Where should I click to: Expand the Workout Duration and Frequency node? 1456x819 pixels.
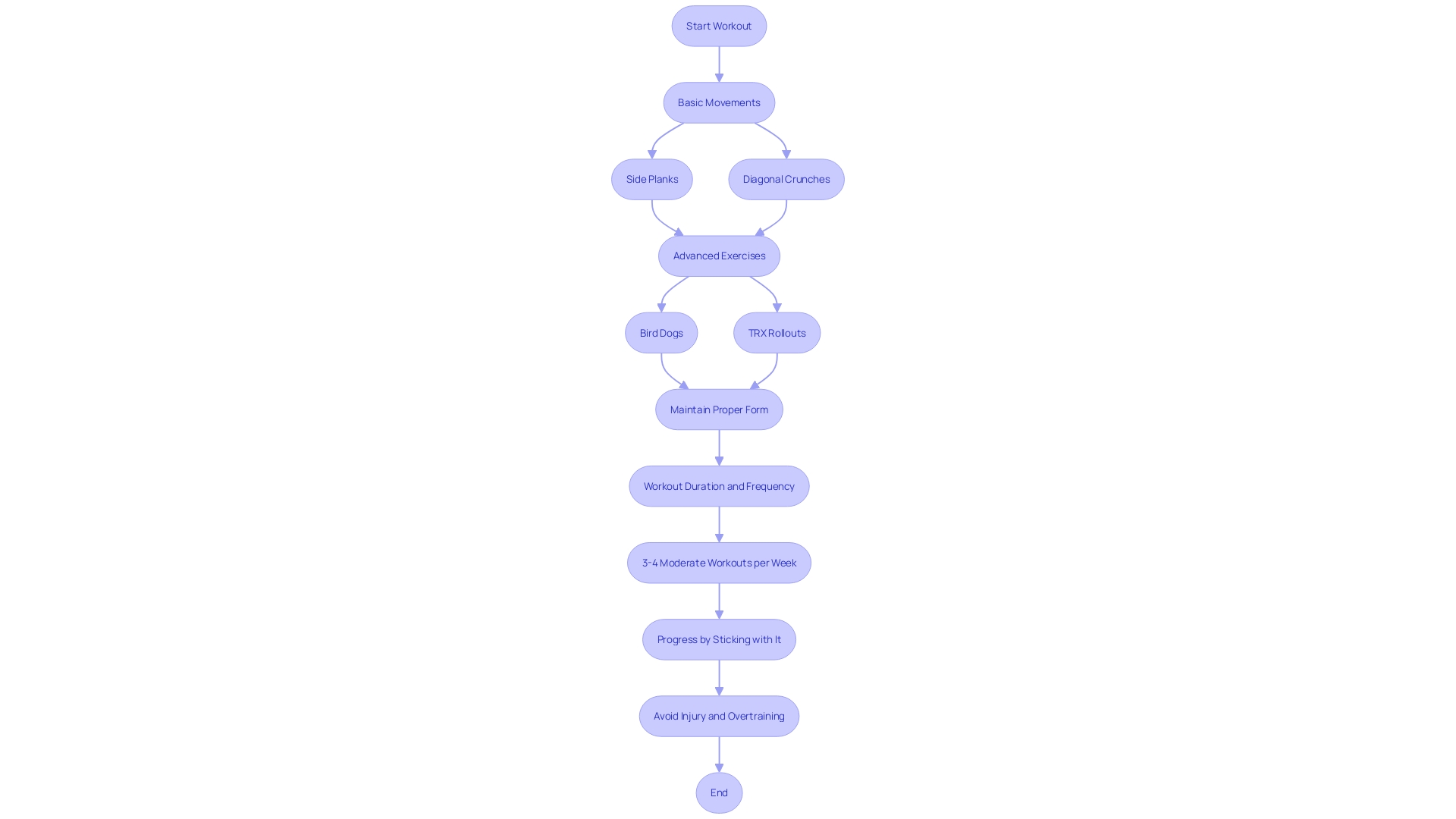(x=719, y=486)
